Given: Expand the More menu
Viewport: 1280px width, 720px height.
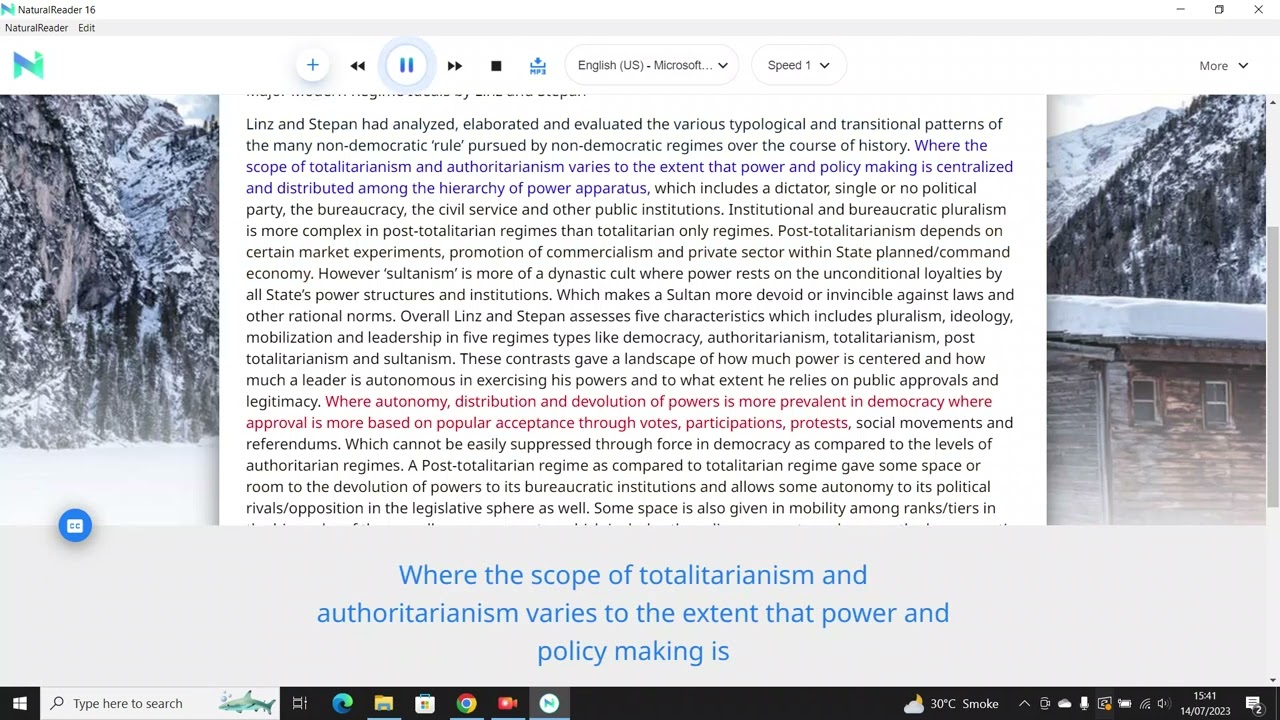Looking at the screenshot, I should 1223,66.
